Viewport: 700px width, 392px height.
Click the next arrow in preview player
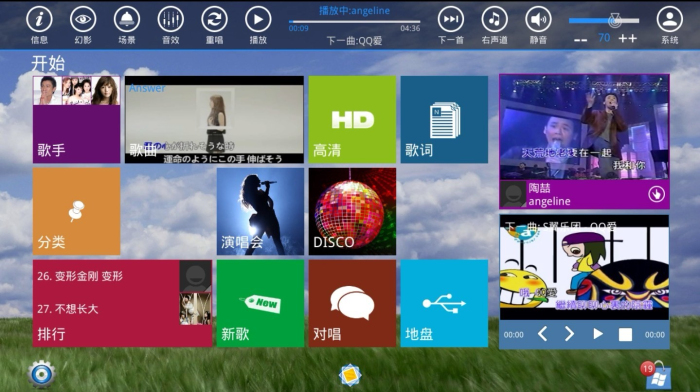(569, 334)
